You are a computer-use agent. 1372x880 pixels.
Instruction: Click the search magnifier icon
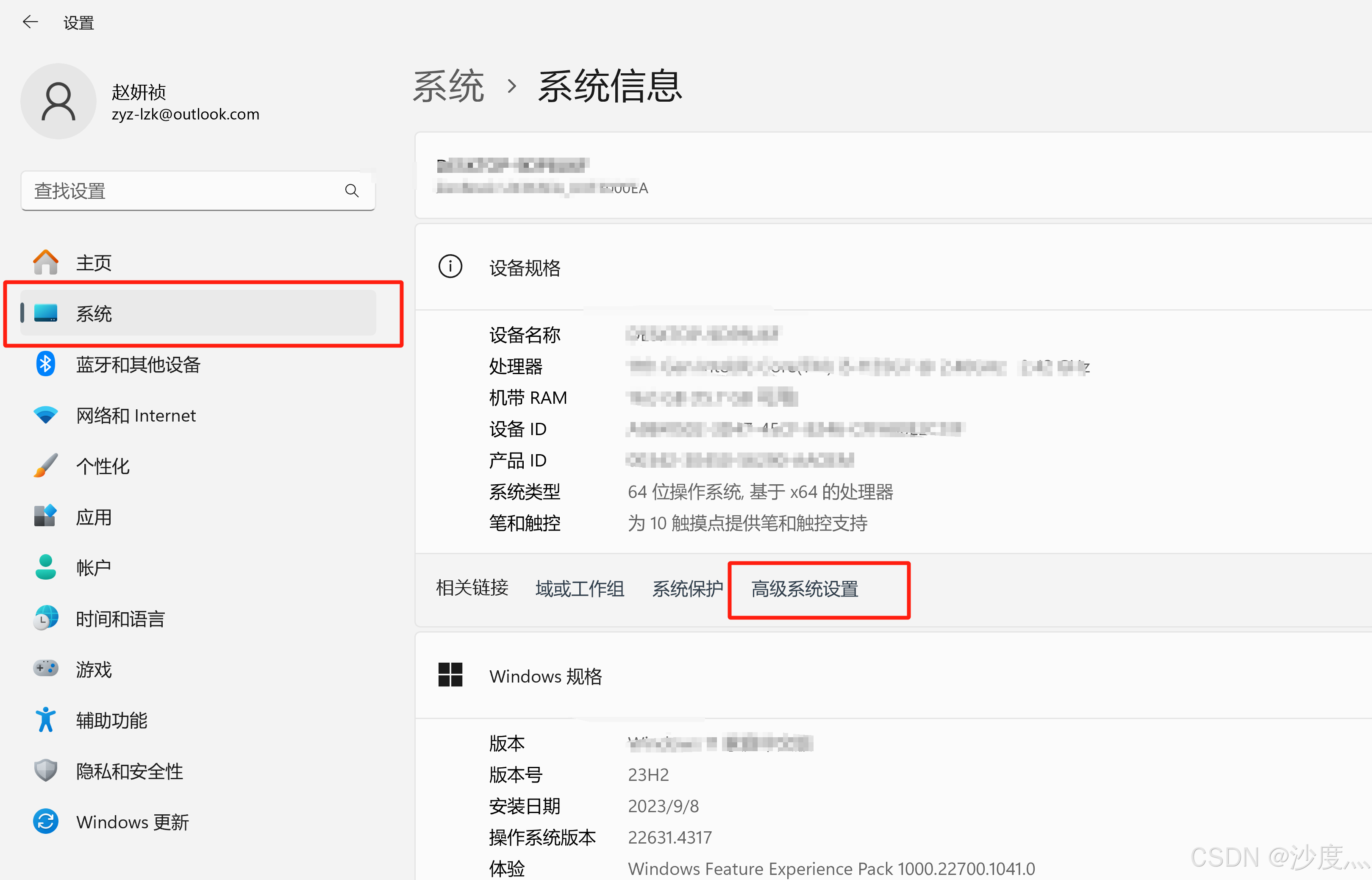pyautogui.click(x=352, y=191)
